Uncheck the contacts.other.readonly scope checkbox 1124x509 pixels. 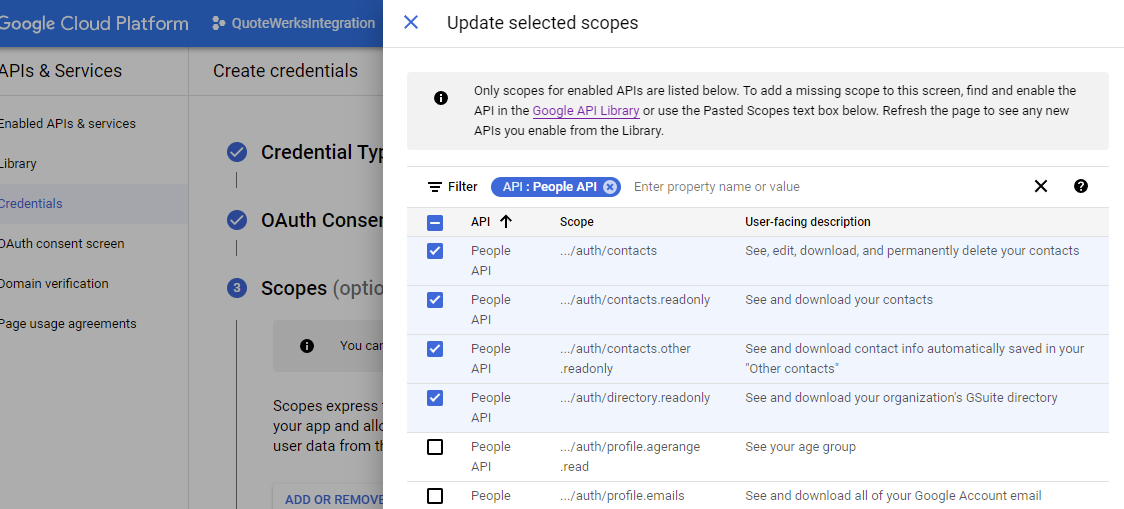[x=435, y=349]
